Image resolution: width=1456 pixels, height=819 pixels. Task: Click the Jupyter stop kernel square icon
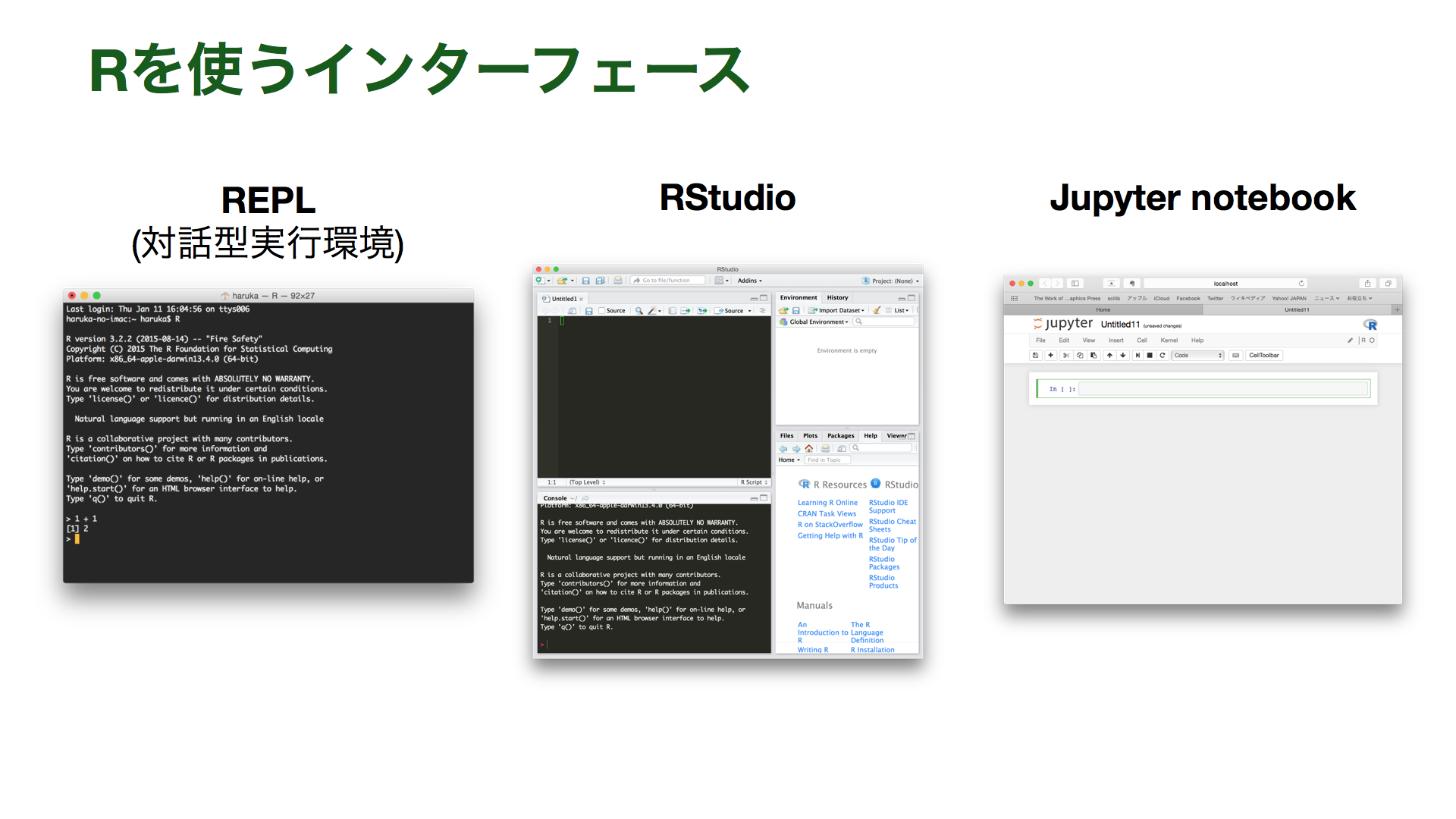click(x=1150, y=355)
